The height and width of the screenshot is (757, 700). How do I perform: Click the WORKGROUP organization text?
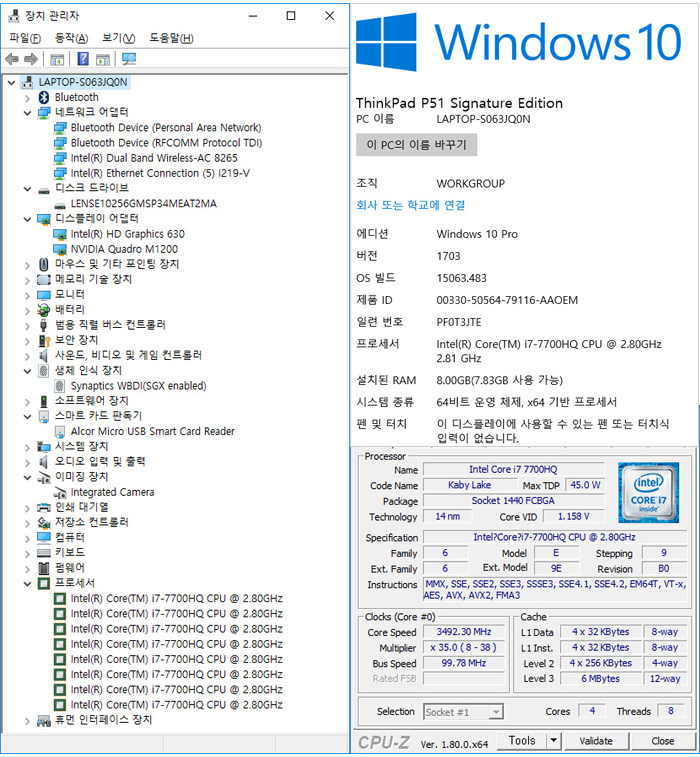coord(470,183)
